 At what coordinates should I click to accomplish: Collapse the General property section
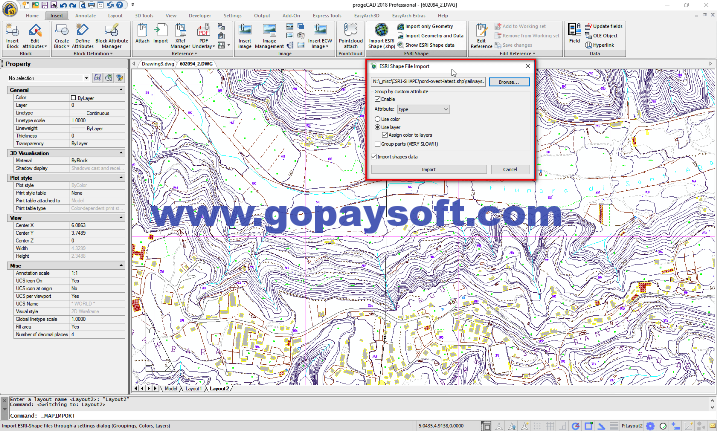(x=121, y=90)
